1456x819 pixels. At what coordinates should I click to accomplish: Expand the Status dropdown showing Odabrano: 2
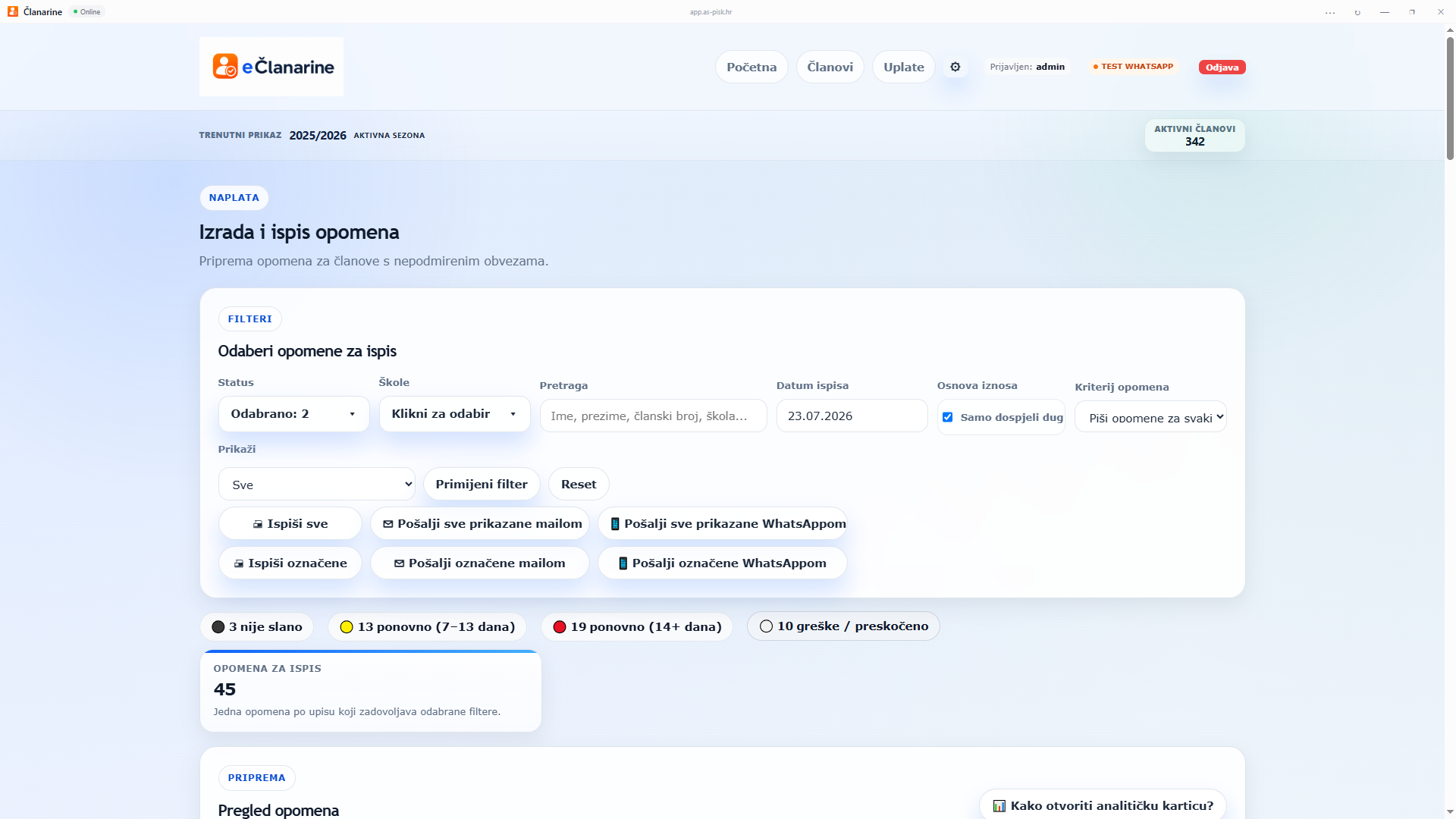293,414
